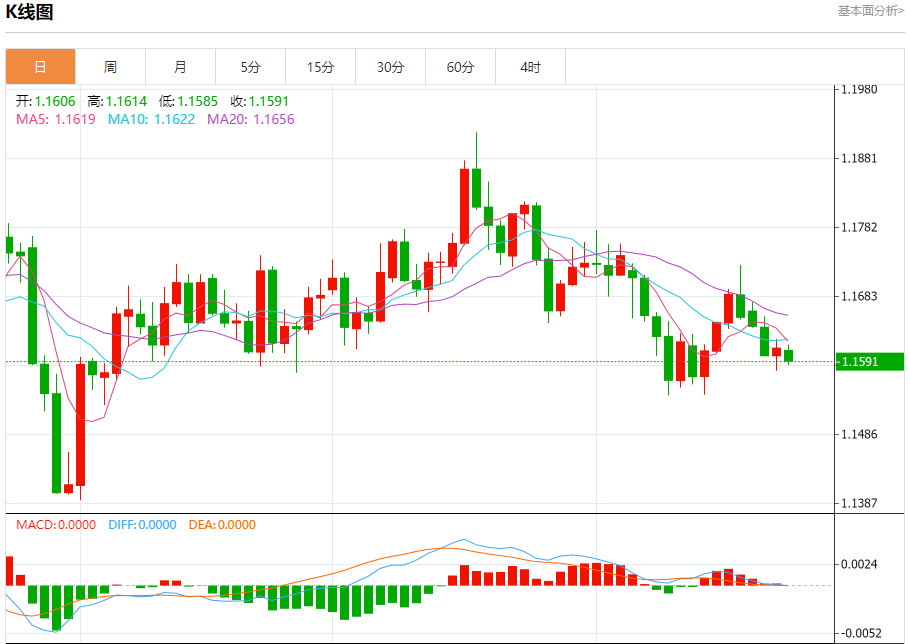The height and width of the screenshot is (644, 910).
Task: Click the MA20 legend label
Action: pyautogui.click(x=250, y=119)
